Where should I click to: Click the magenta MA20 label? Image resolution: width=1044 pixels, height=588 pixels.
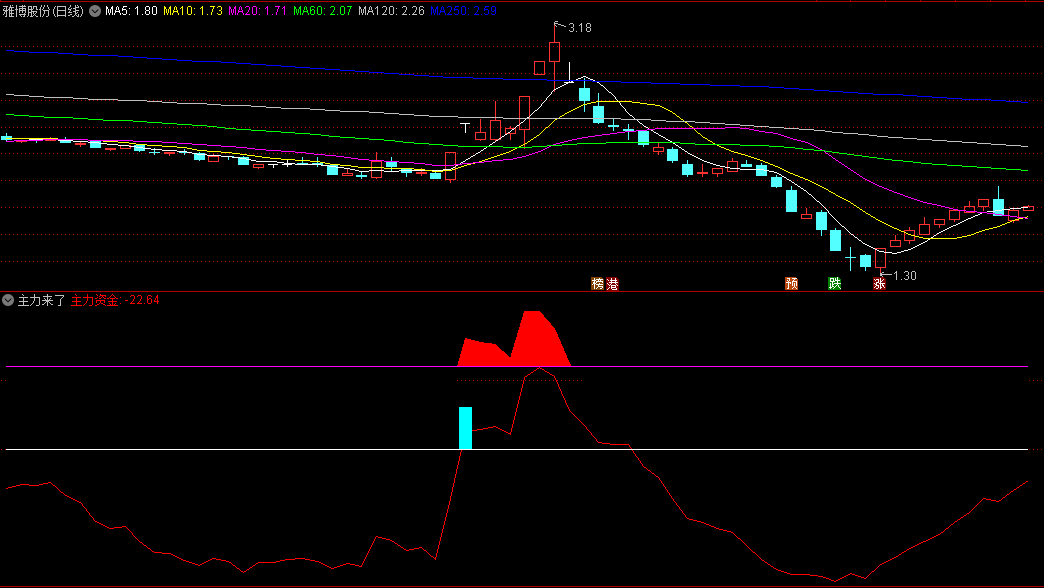pos(257,11)
